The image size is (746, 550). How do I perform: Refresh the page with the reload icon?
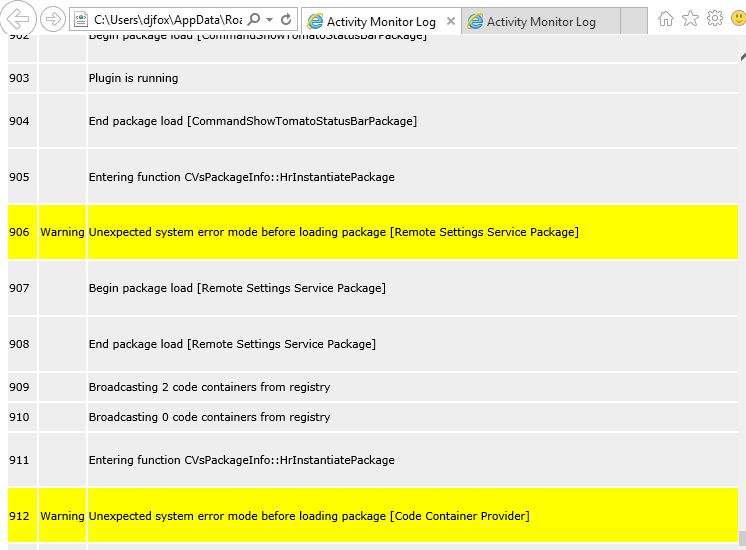pos(286,19)
